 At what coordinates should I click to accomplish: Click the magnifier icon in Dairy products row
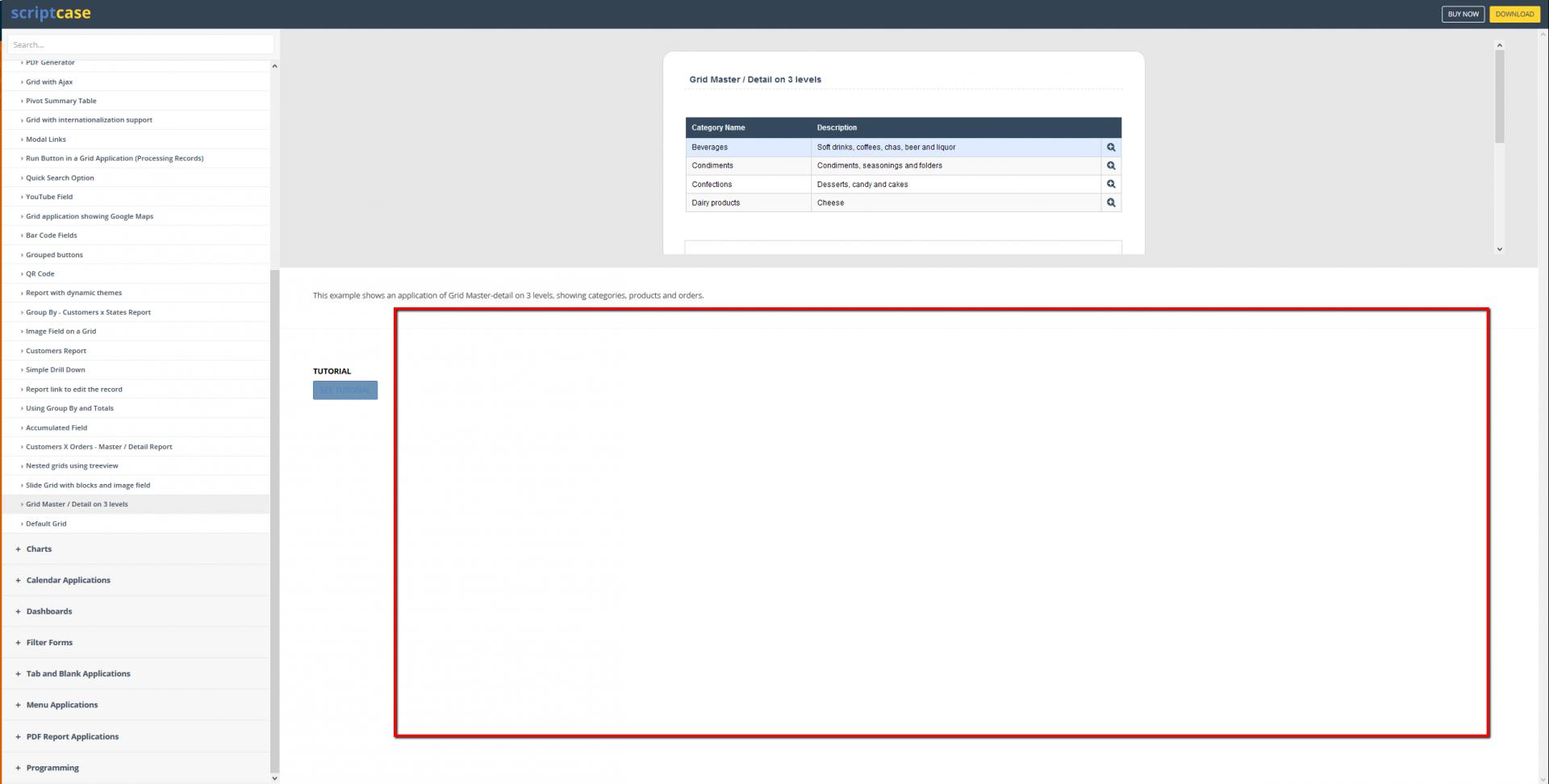tap(1111, 202)
